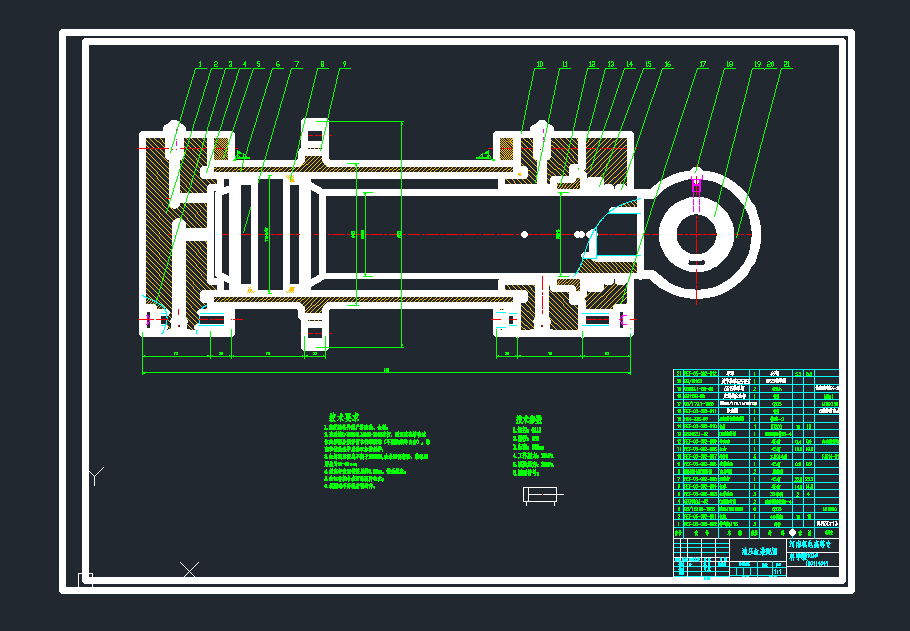The width and height of the screenshot is (910, 631).
Task: Click the X axis label of UCS icon
Action: coord(189,570)
